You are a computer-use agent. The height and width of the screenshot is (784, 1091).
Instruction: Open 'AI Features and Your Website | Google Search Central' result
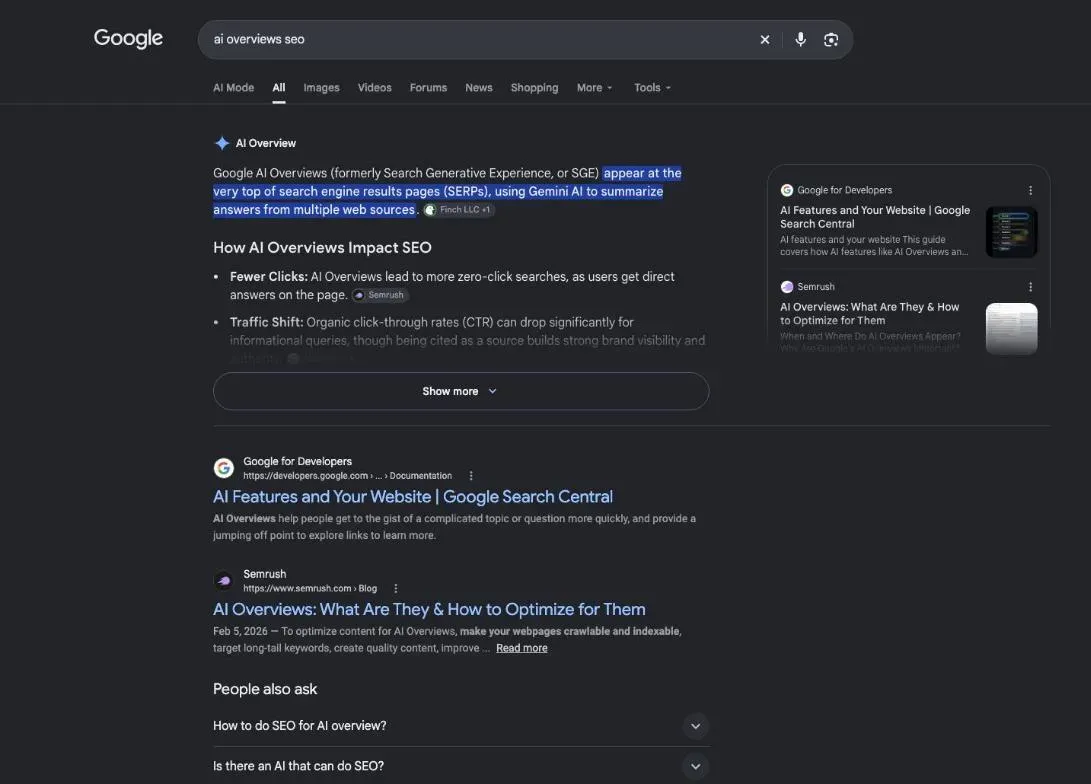pyautogui.click(x=413, y=497)
